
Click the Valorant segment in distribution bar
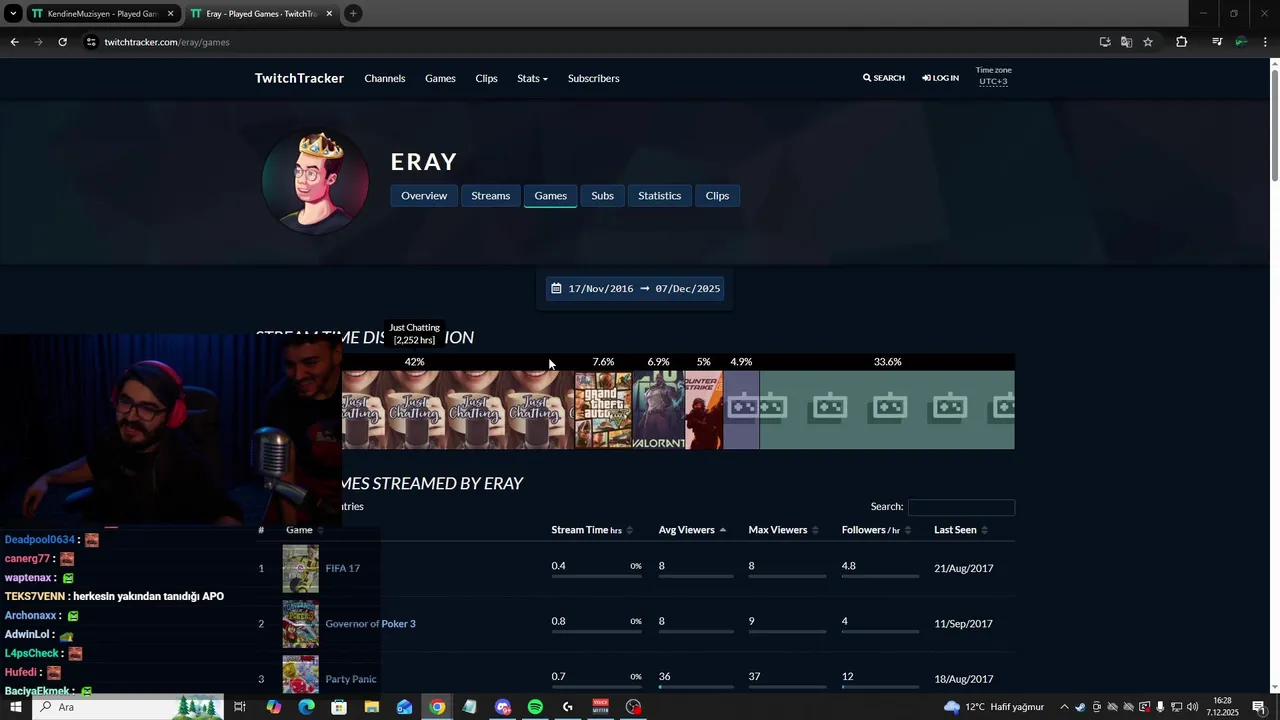(x=658, y=410)
